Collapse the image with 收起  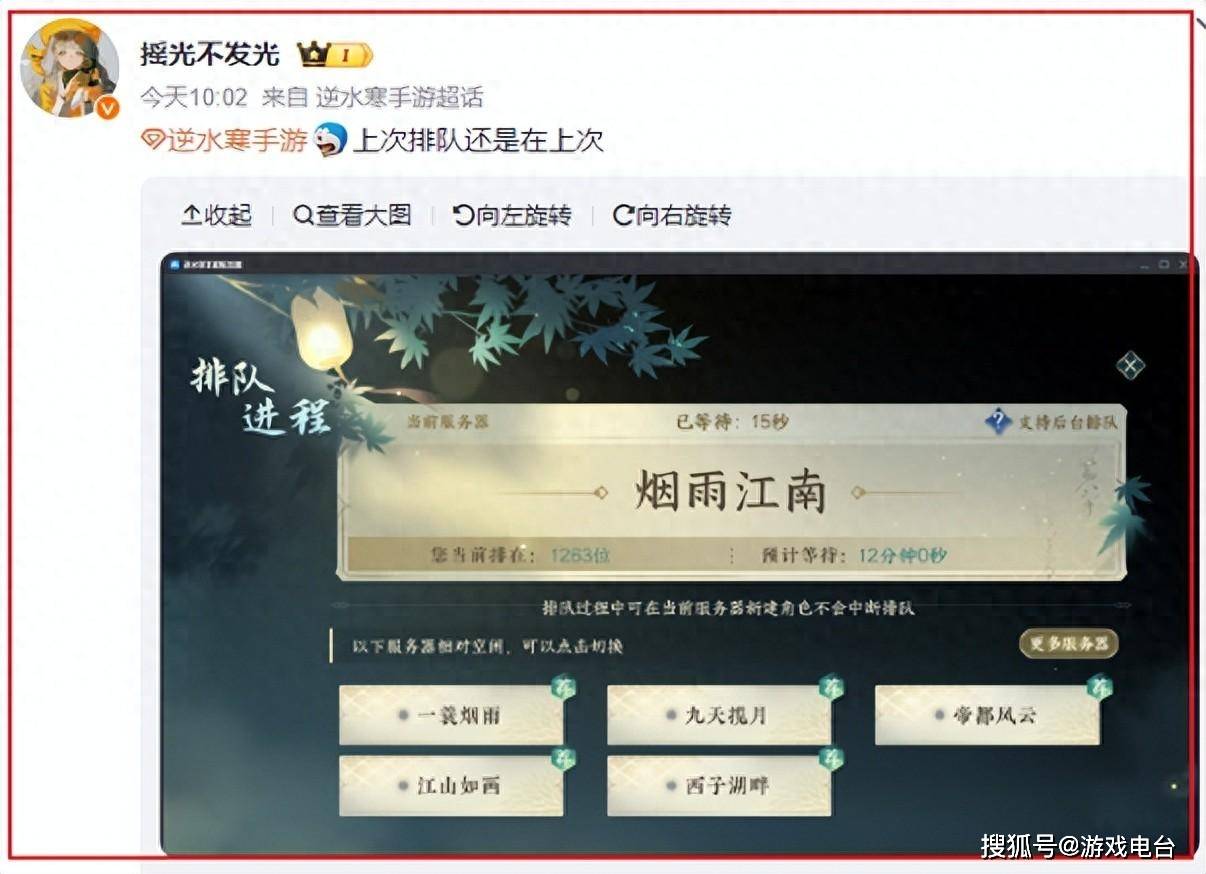click(x=217, y=215)
